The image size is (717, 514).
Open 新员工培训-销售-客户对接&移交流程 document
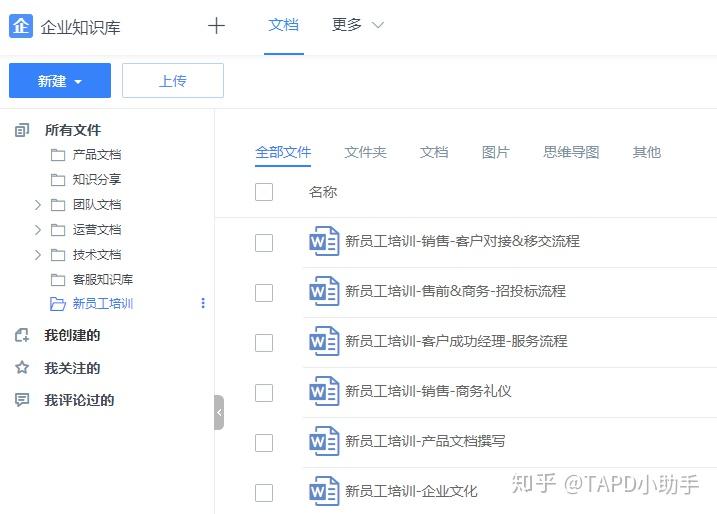(x=462, y=241)
